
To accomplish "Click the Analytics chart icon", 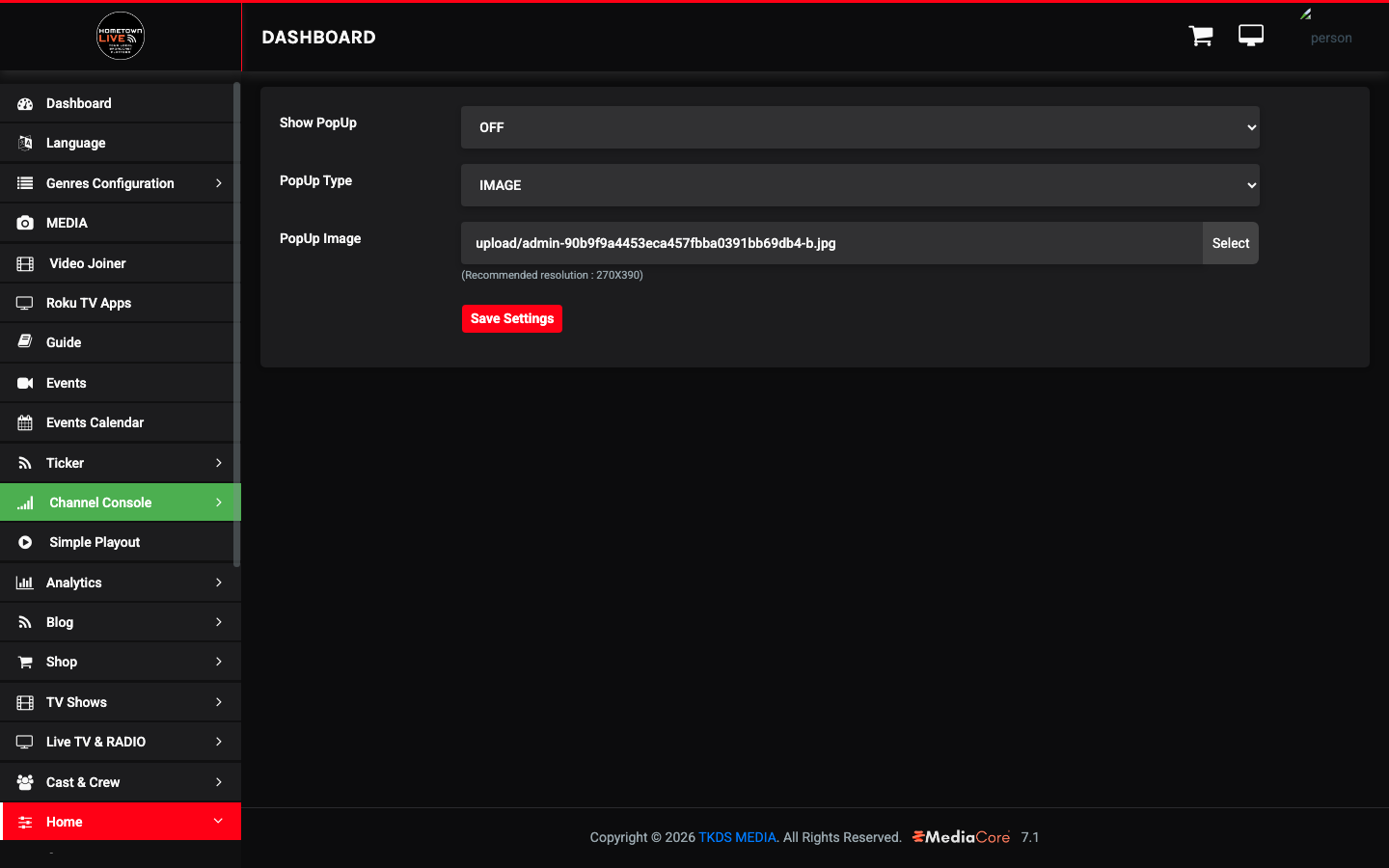I will [x=25, y=583].
